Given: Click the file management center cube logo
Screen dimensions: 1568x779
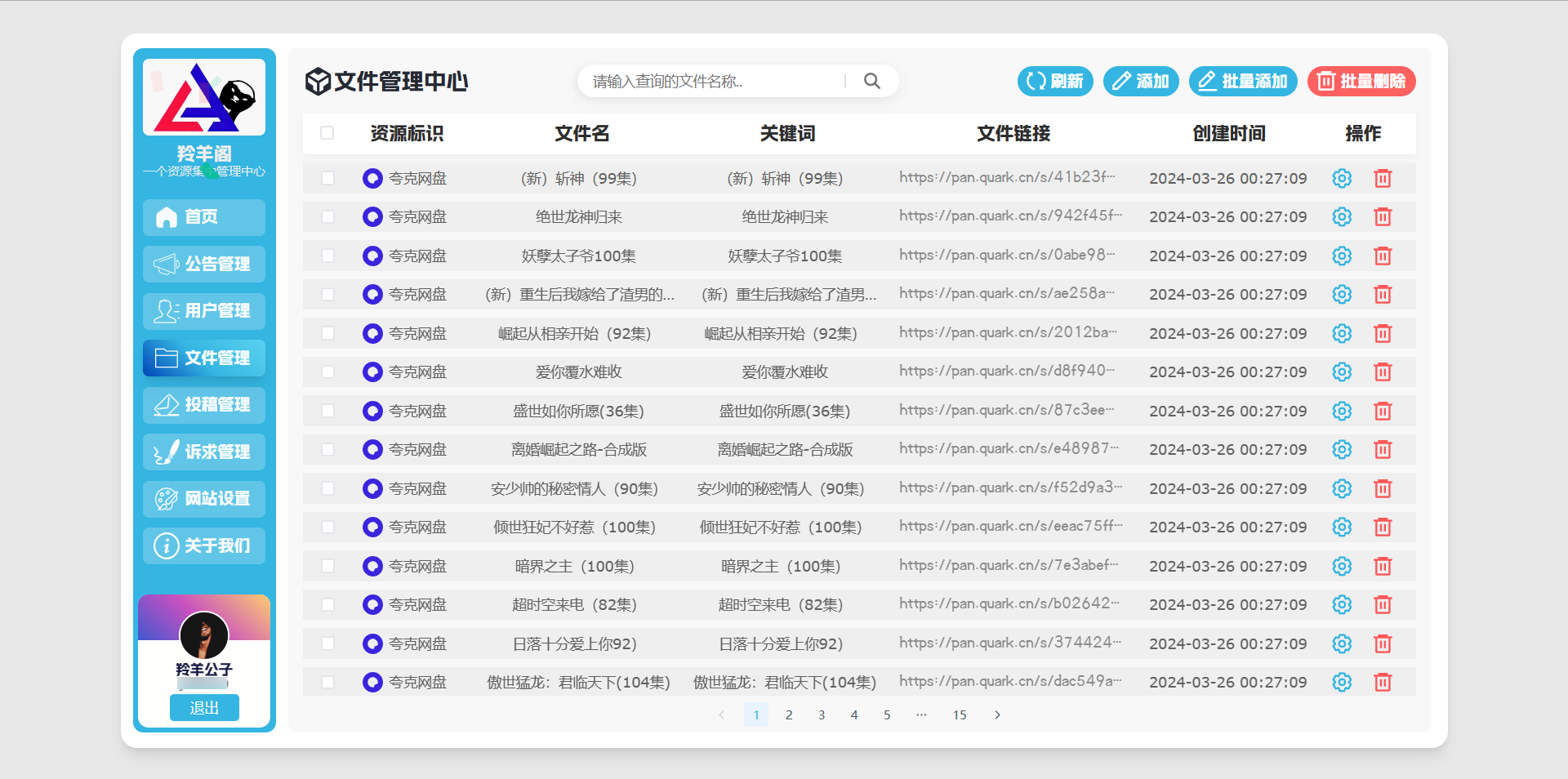Looking at the screenshot, I should 318,81.
